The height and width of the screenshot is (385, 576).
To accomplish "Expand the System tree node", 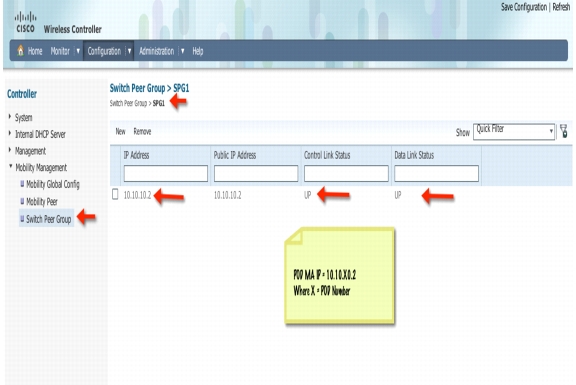I will (x=10, y=116).
